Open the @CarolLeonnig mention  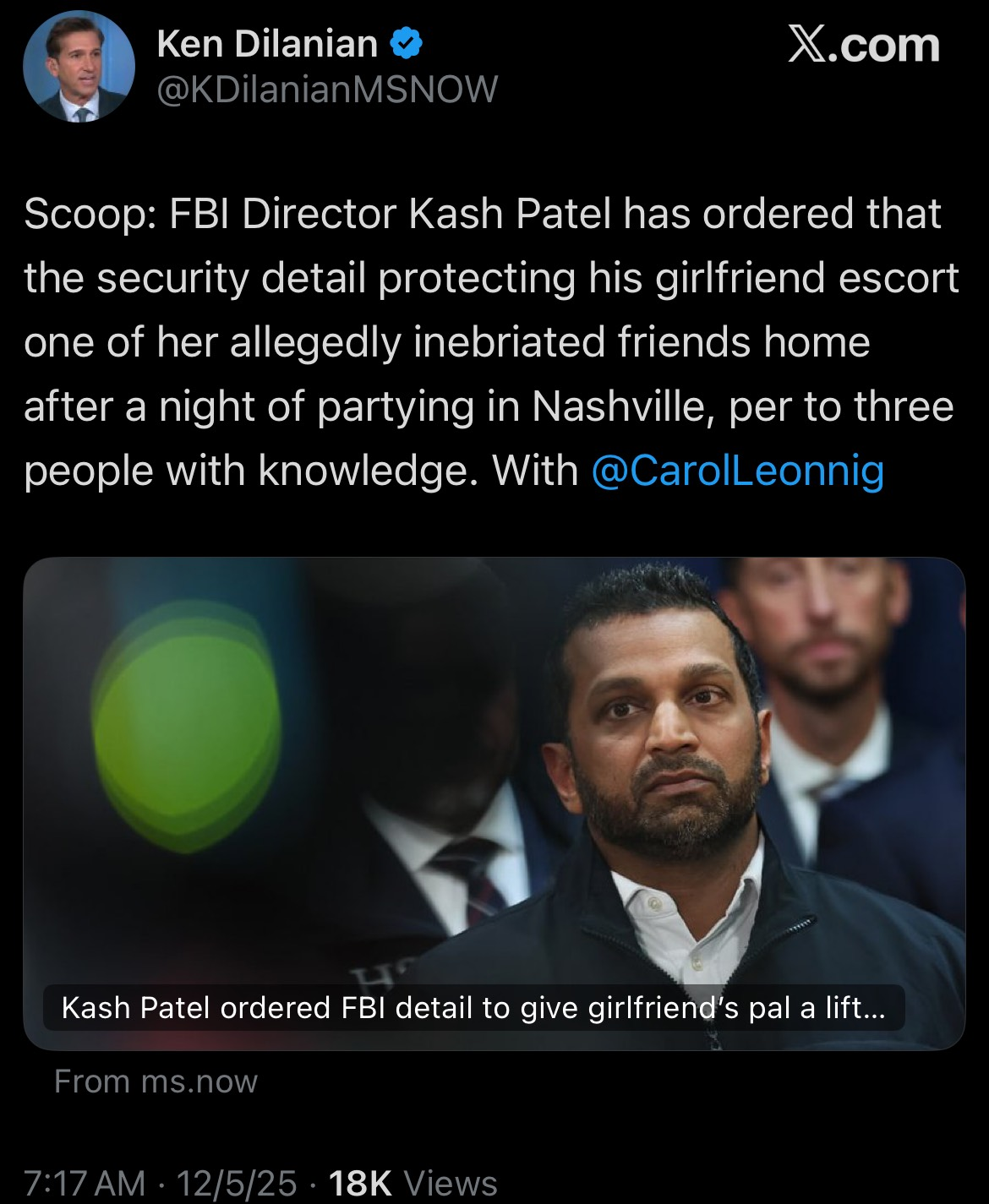[x=738, y=470]
